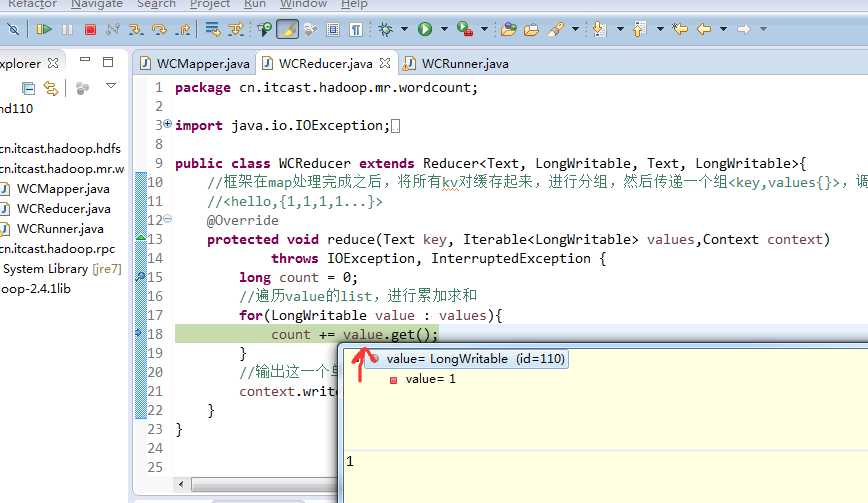Toggle Link with Editor
This screenshot has height=503, width=868.
coord(51,88)
